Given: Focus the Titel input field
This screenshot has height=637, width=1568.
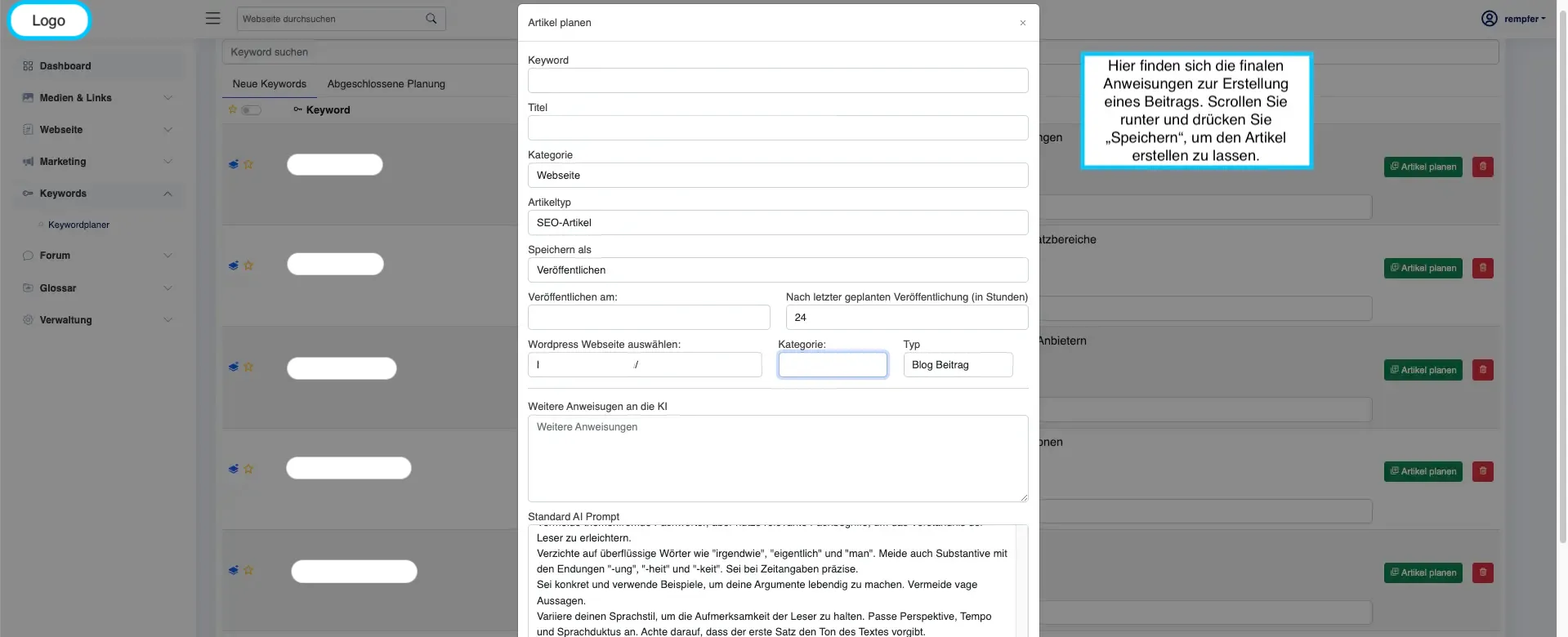Looking at the screenshot, I should tap(778, 128).
